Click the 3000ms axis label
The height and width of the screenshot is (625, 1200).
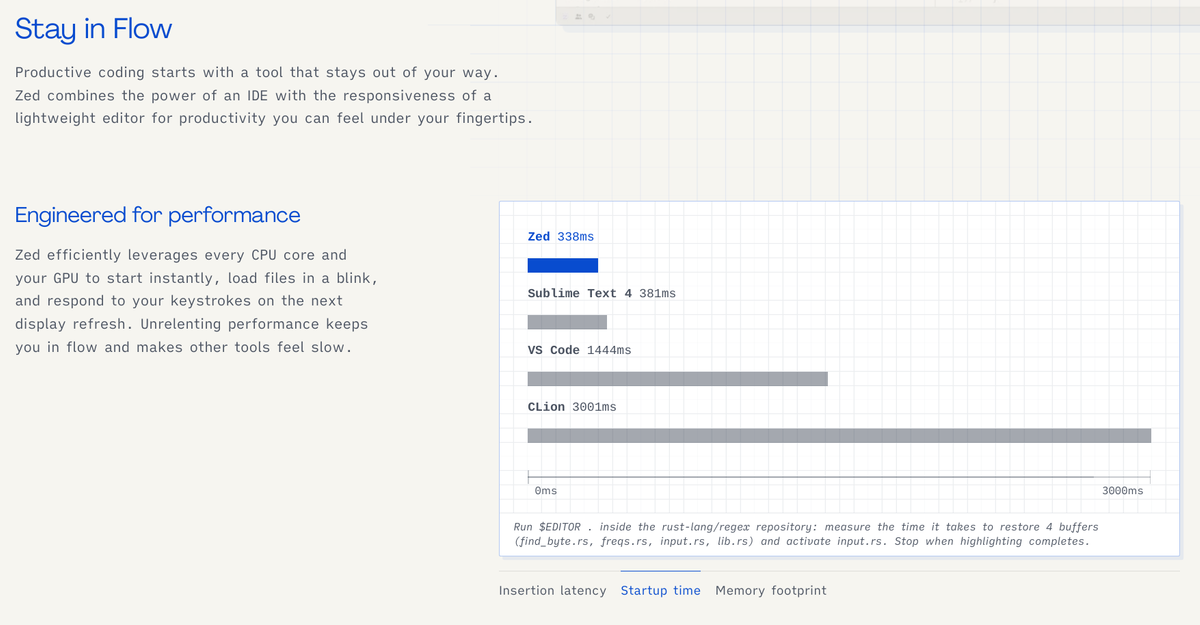coord(1122,491)
